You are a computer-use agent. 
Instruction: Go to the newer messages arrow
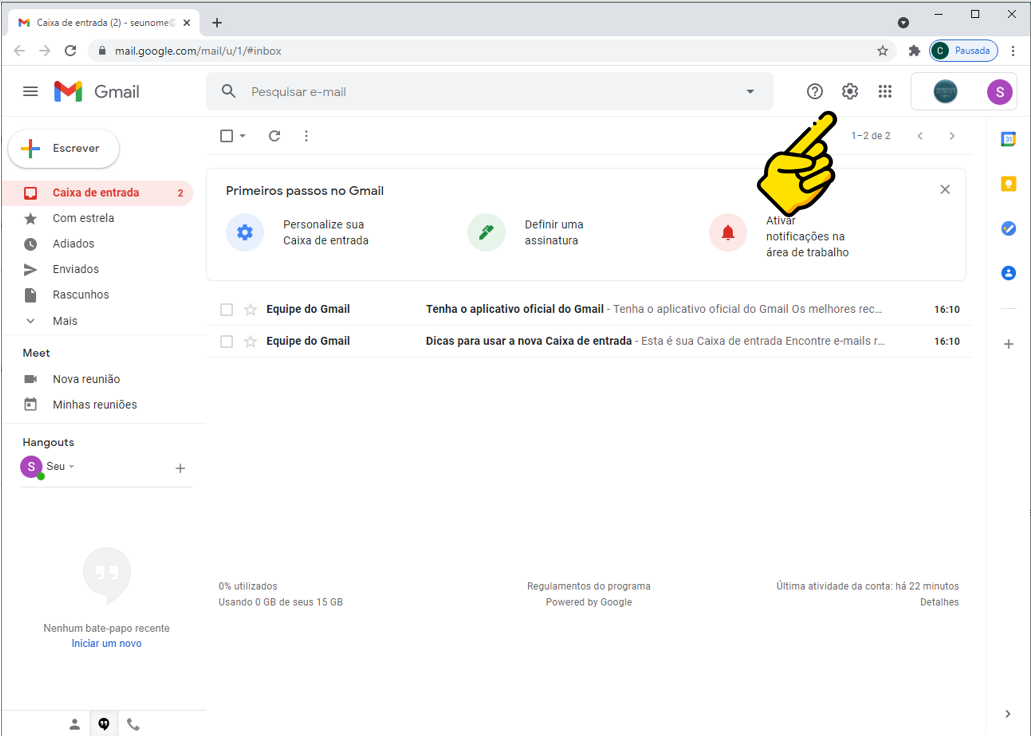click(920, 135)
